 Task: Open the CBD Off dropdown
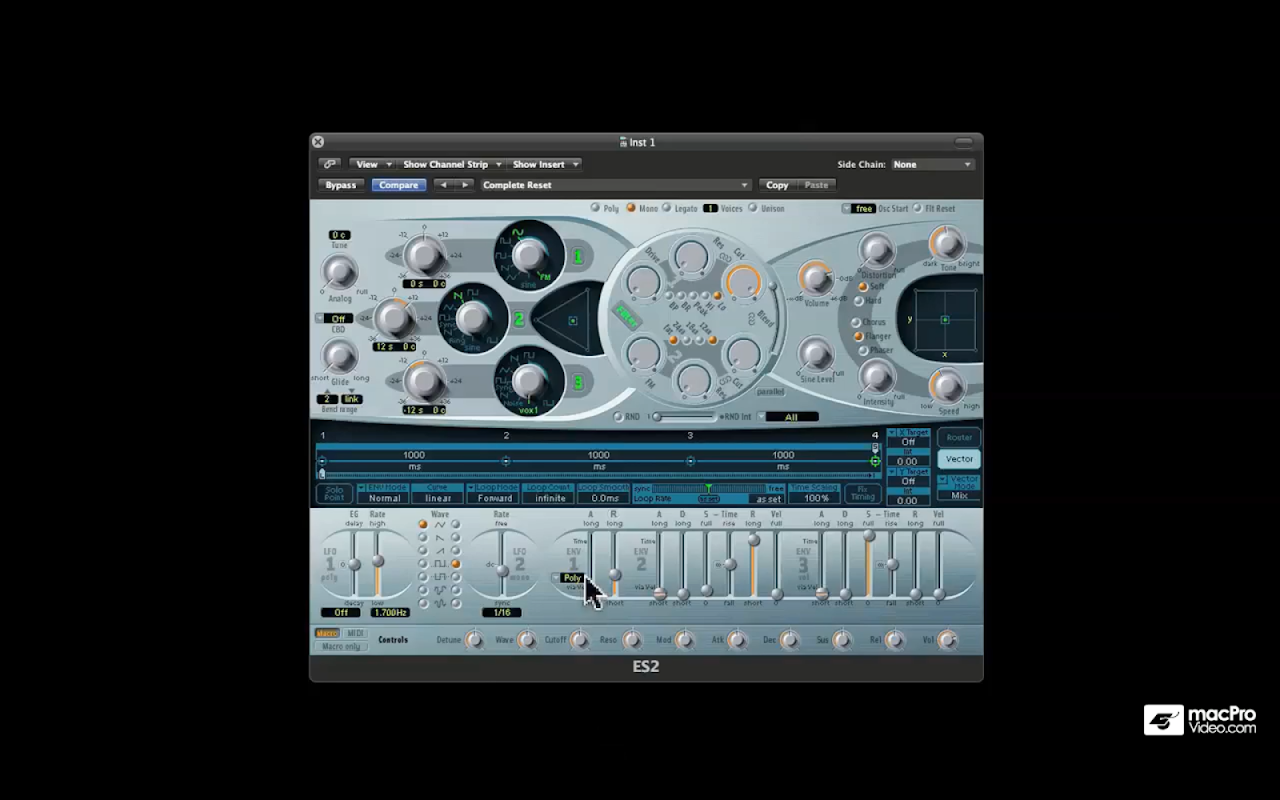(335, 319)
